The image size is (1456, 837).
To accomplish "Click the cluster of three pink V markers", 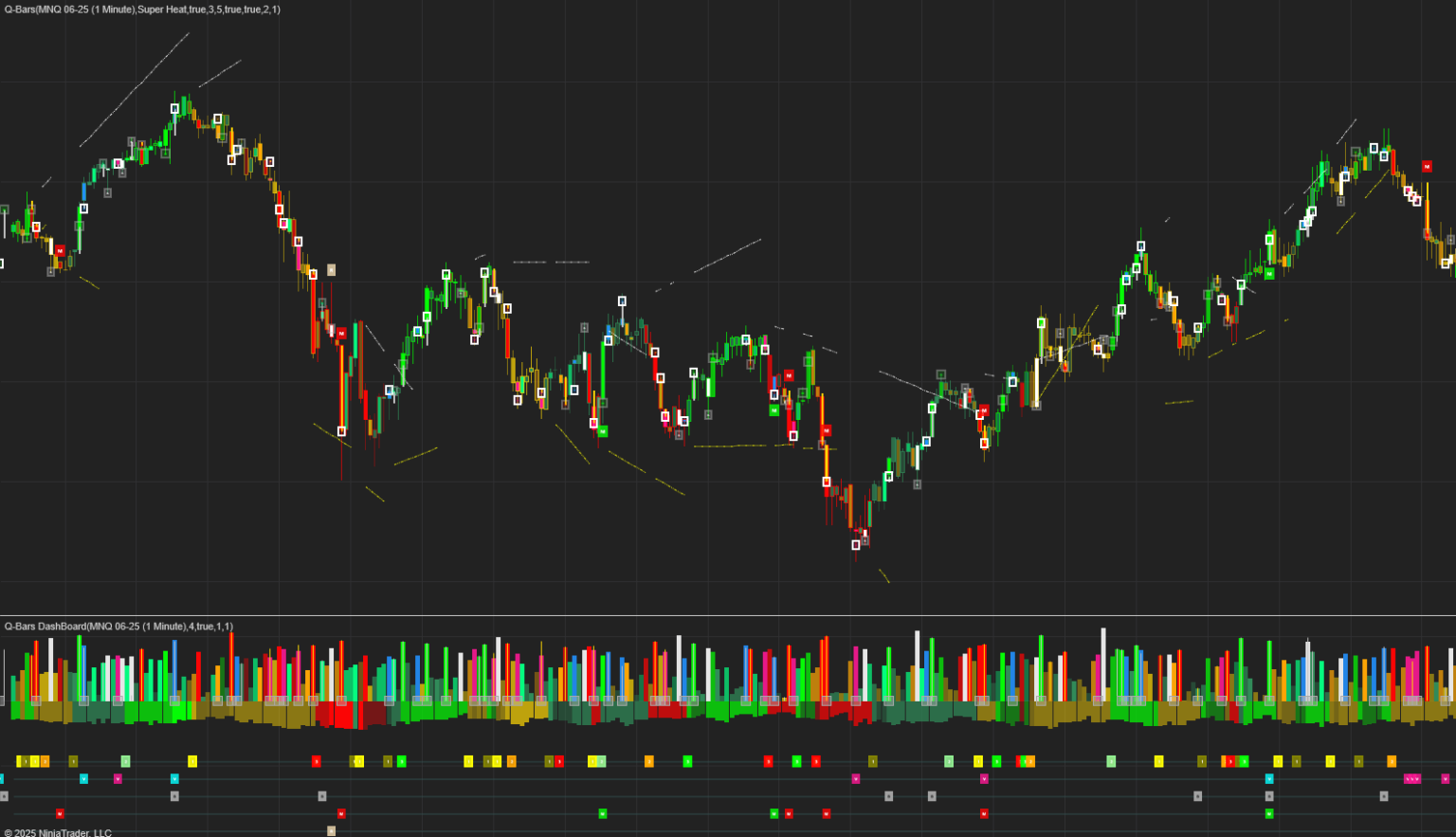I will click(x=1412, y=779).
